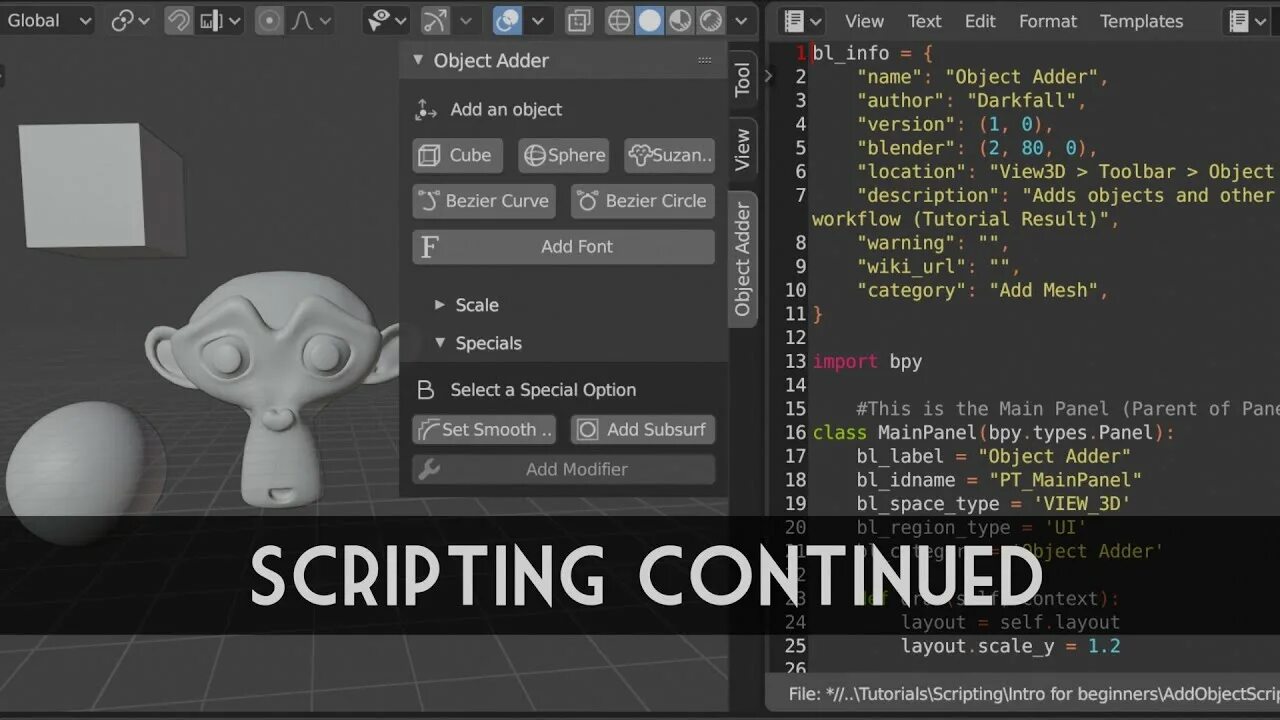Open the Format menu

[1048, 21]
